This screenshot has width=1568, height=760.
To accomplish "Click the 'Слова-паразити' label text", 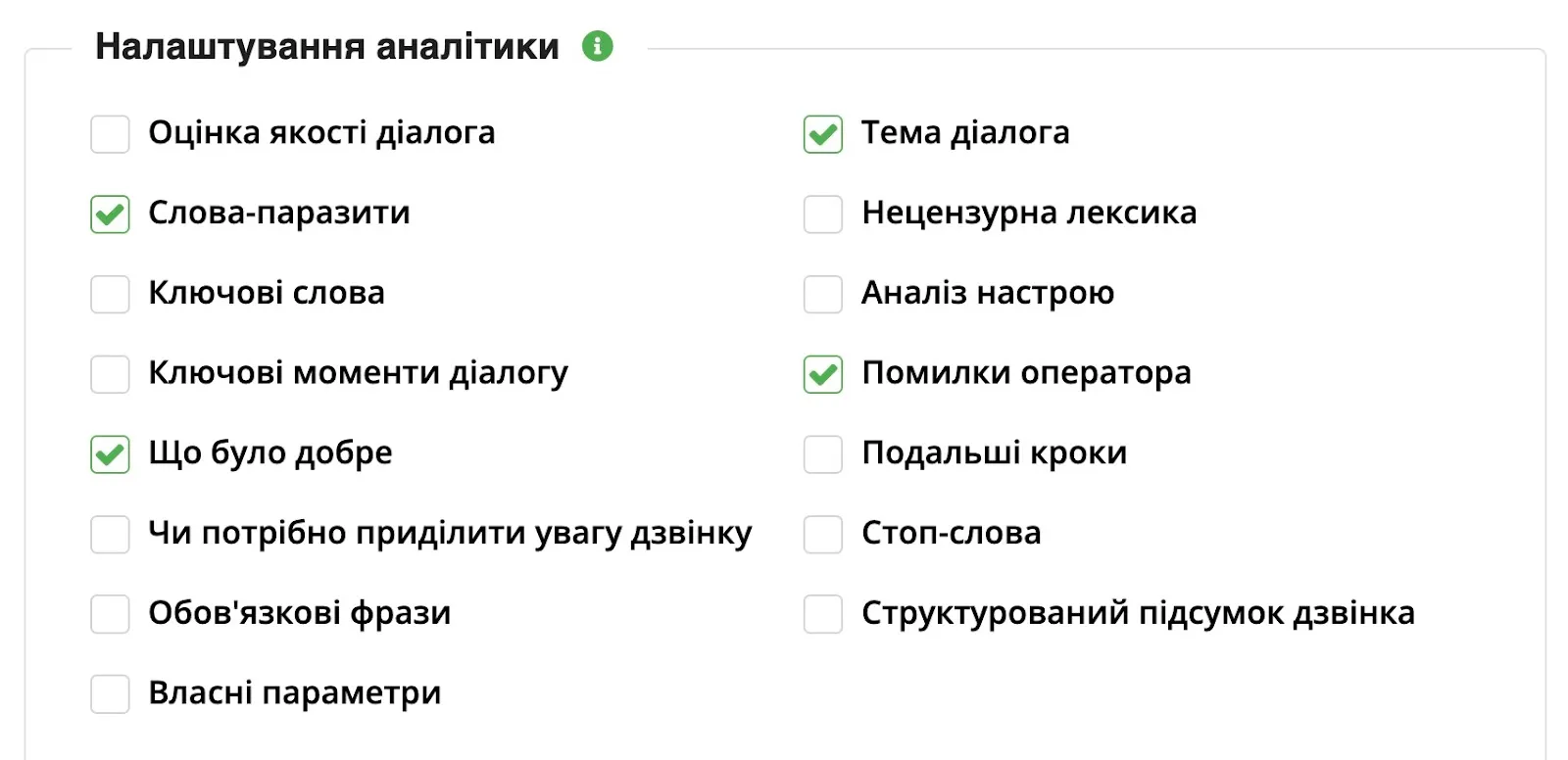I will pos(278,213).
